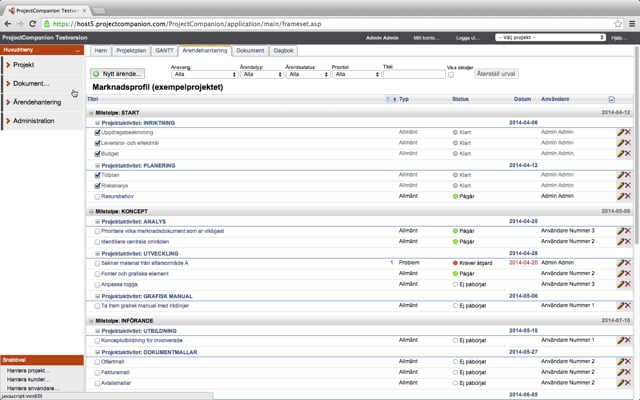Edit the Fakturamall issue via pencil icon
The width and height of the screenshot is (640, 400).
click(x=620, y=372)
